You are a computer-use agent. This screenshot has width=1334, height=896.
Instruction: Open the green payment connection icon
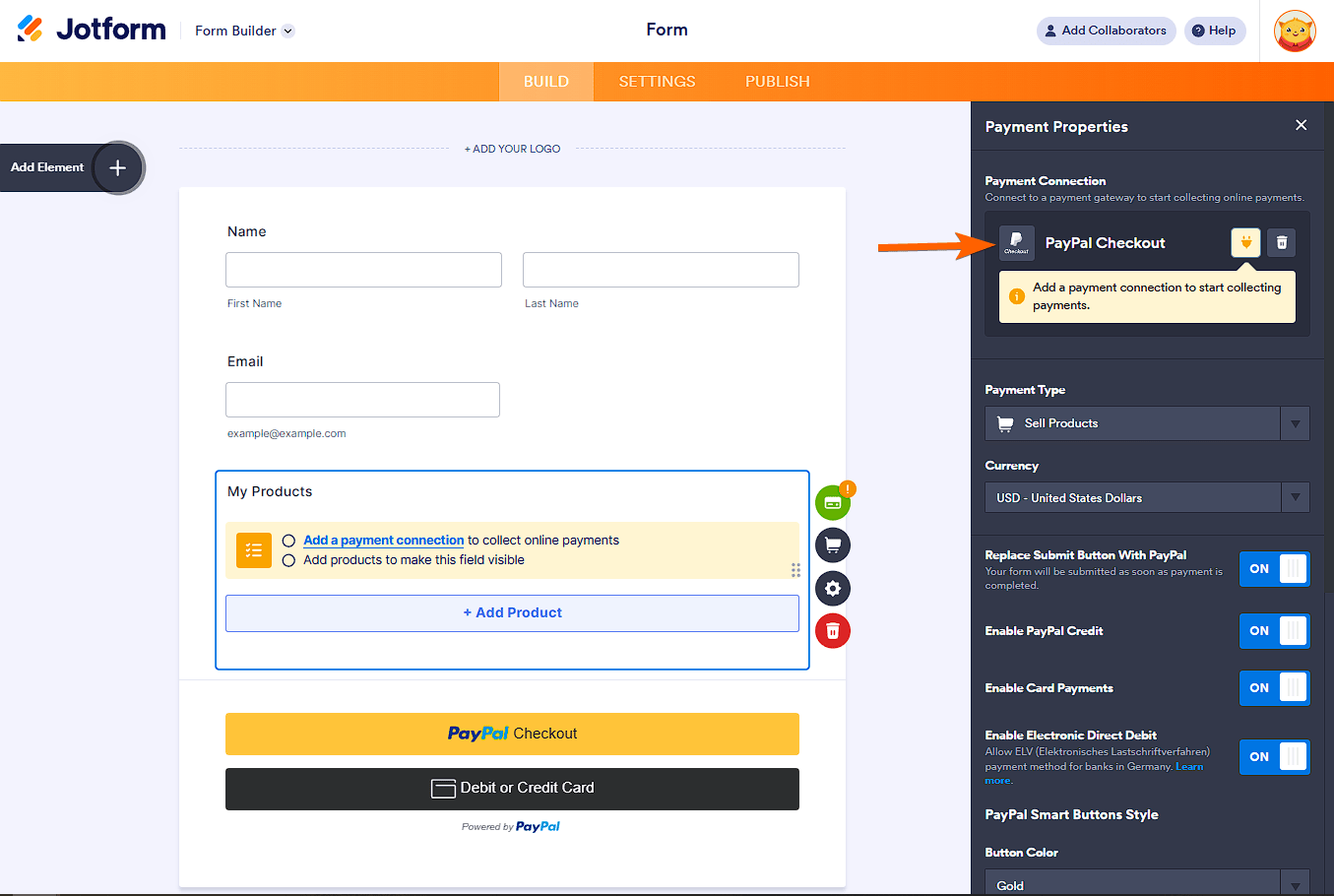click(x=833, y=502)
